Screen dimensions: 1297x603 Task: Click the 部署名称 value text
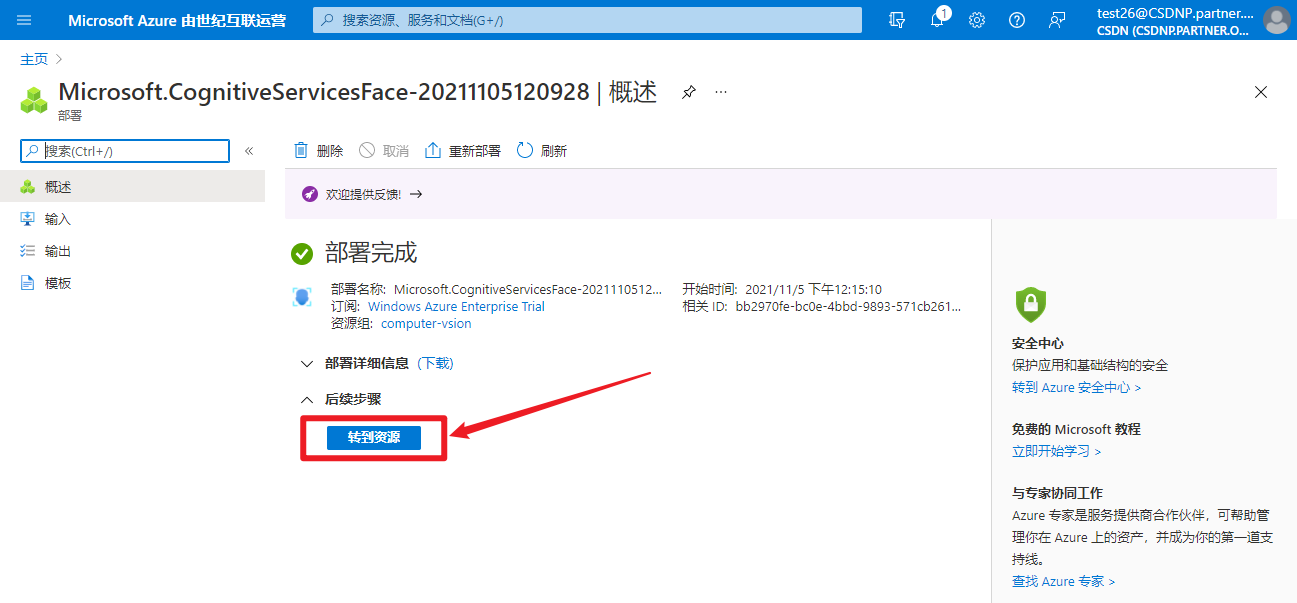tap(528, 289)
